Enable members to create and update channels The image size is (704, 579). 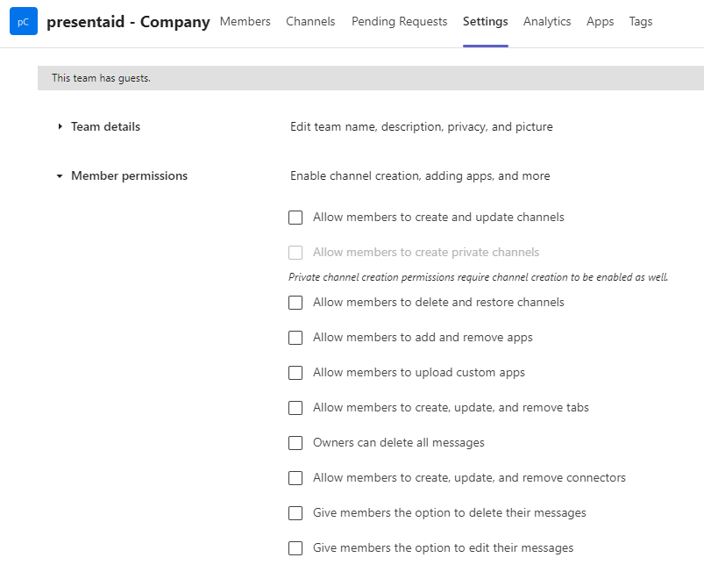[295, 217]
